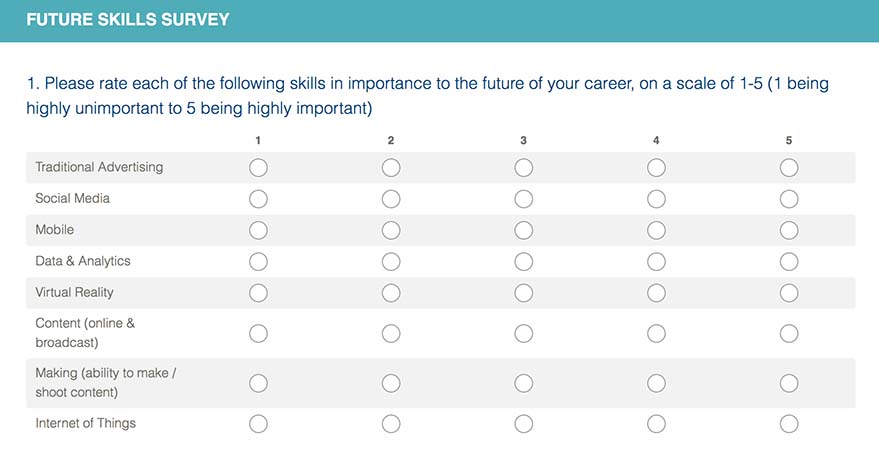Screen dimensions: 879x457
Task: Rate Internet of Things as 3
Action: (524, 424)
